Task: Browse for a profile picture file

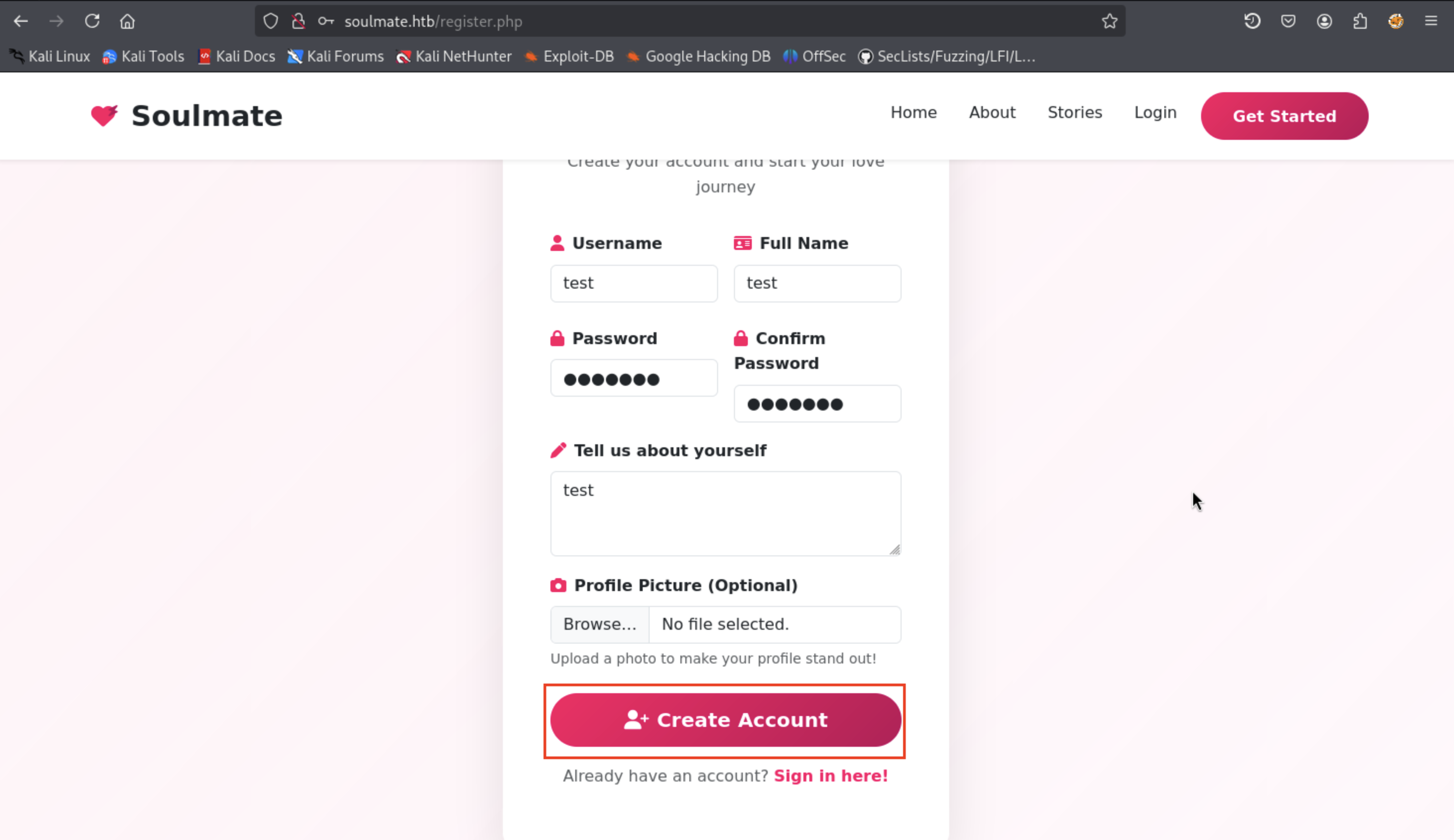Action: pos(600,624)
